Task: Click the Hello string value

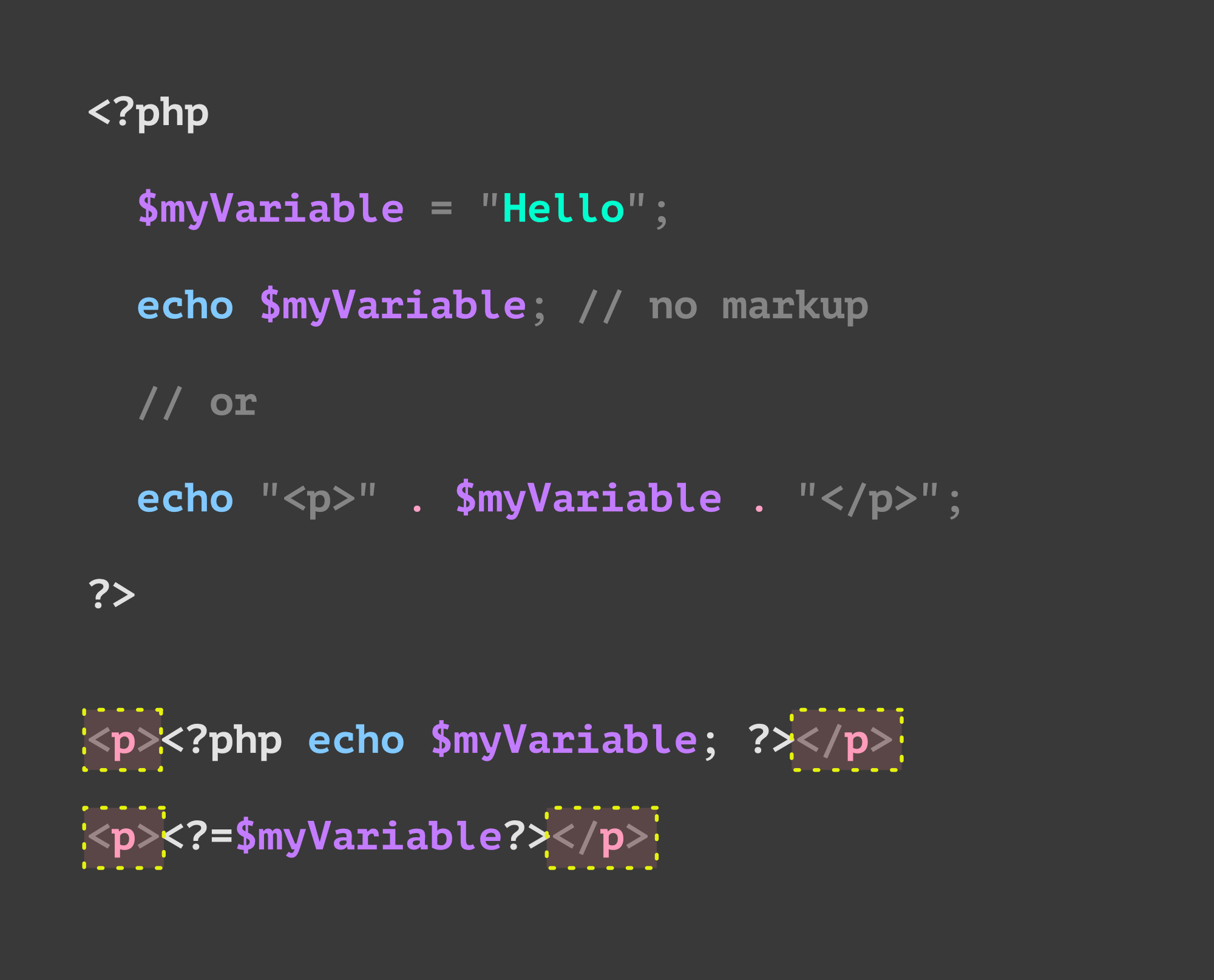Action: point(563,208)
